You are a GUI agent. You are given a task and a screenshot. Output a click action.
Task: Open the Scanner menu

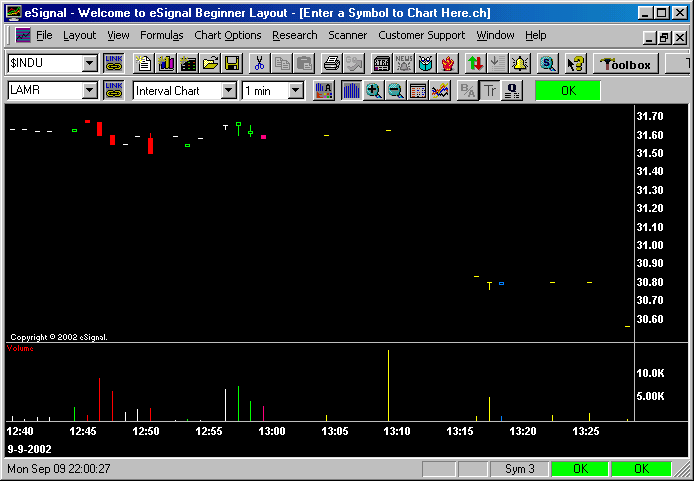coord(347,35)
